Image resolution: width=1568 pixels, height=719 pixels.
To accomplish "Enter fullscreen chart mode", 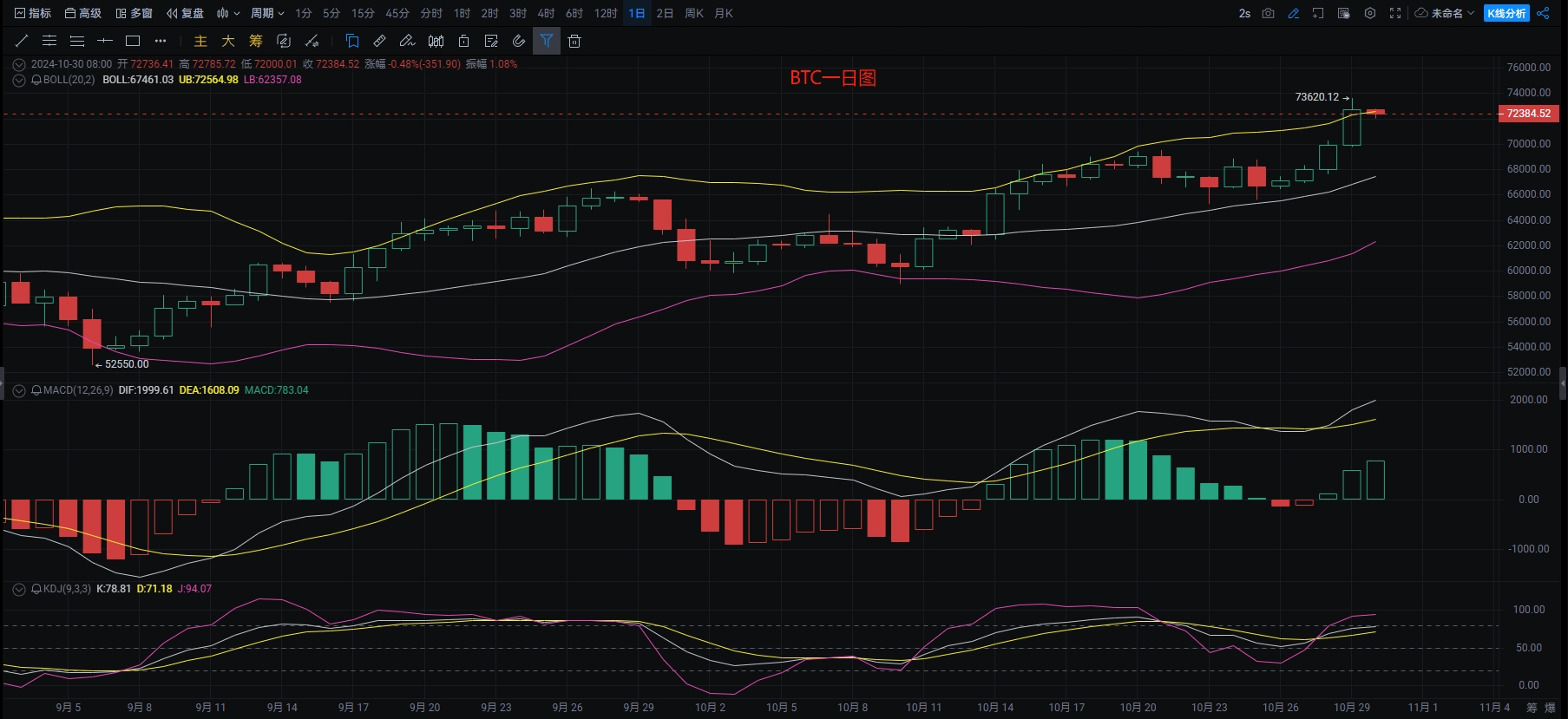I will click(x=1394, y=13).
